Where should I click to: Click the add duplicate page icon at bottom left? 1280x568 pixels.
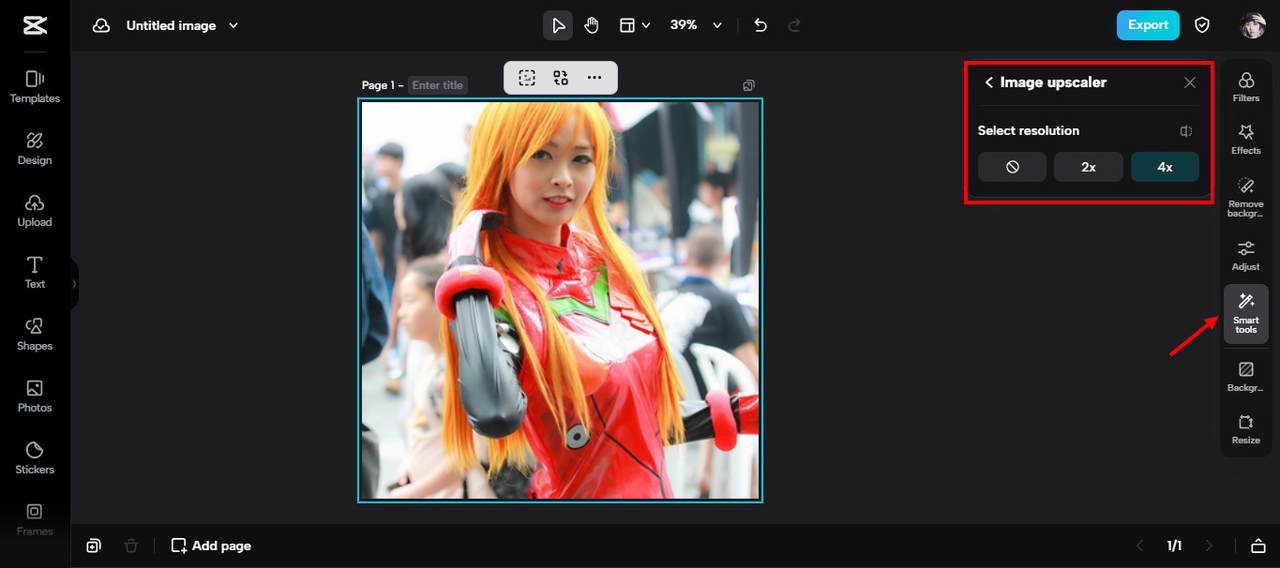tap(93, 546)
